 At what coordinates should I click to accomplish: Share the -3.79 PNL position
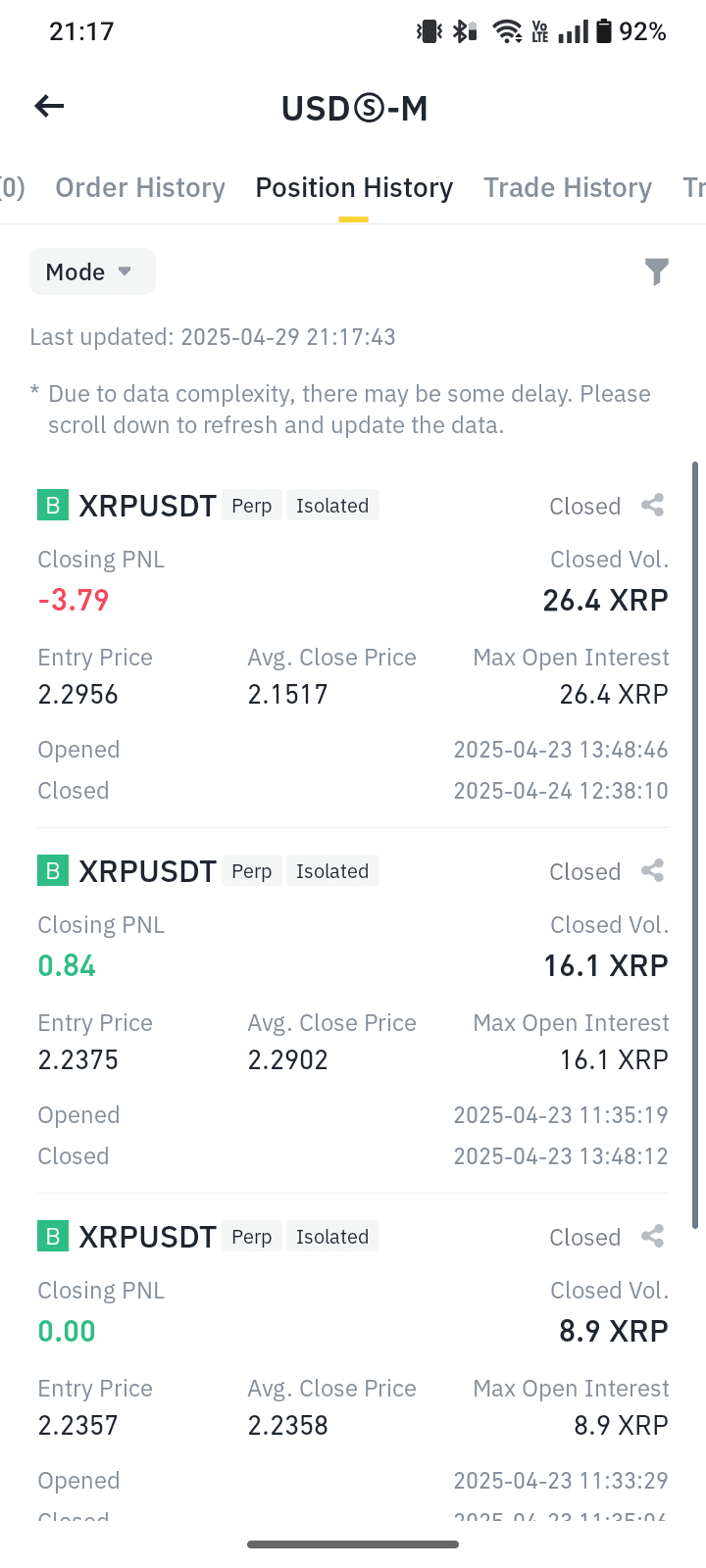(x=653, y=506)
